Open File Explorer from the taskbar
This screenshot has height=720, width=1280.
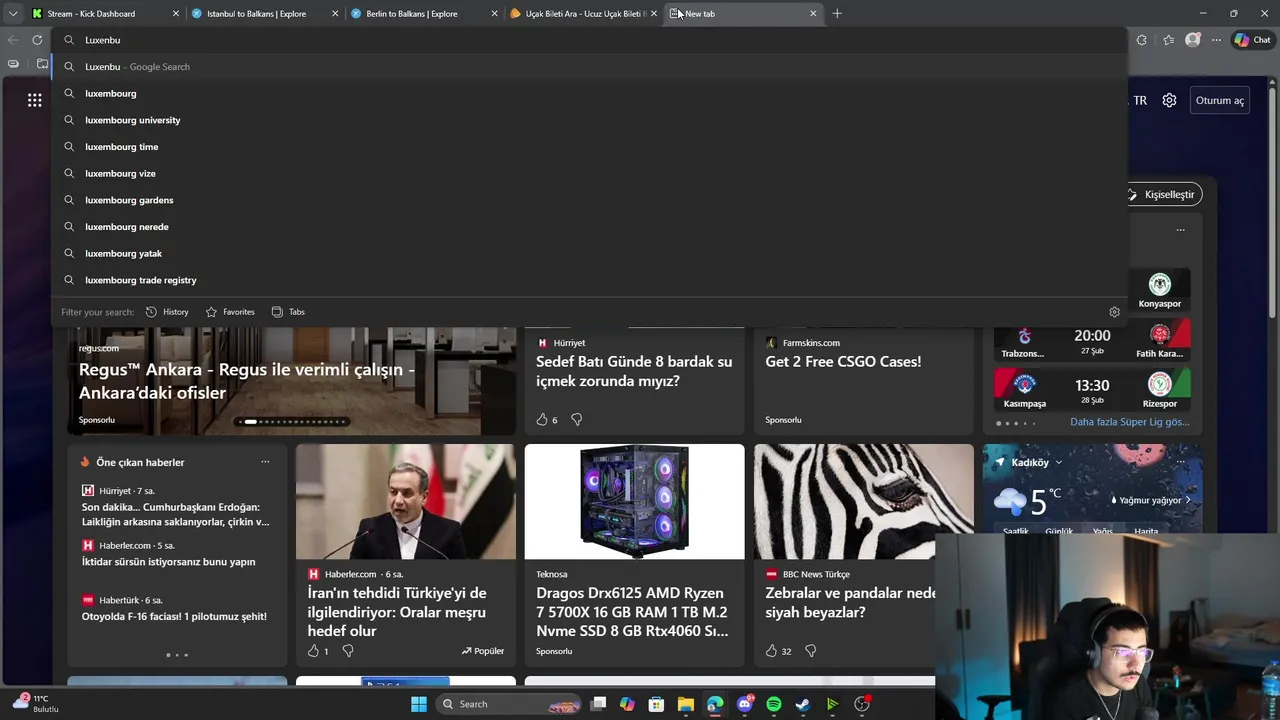(x=686, y=704)
